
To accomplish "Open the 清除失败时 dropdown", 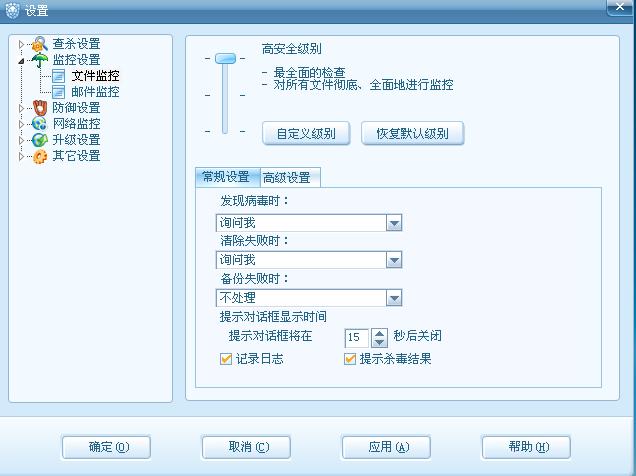I will 394,260.
